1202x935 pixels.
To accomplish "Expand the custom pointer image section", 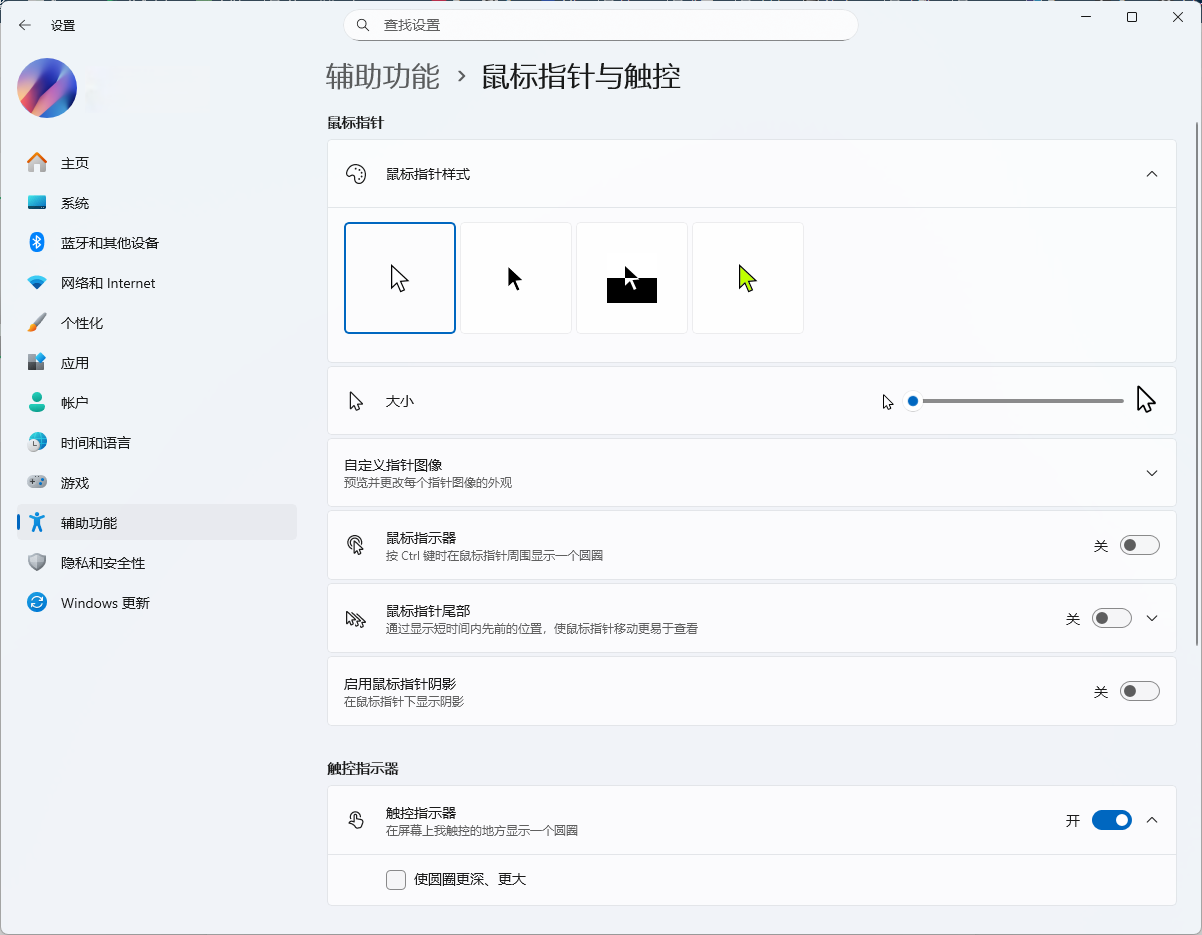I will pyautogui.click(x=1152, y=473).
